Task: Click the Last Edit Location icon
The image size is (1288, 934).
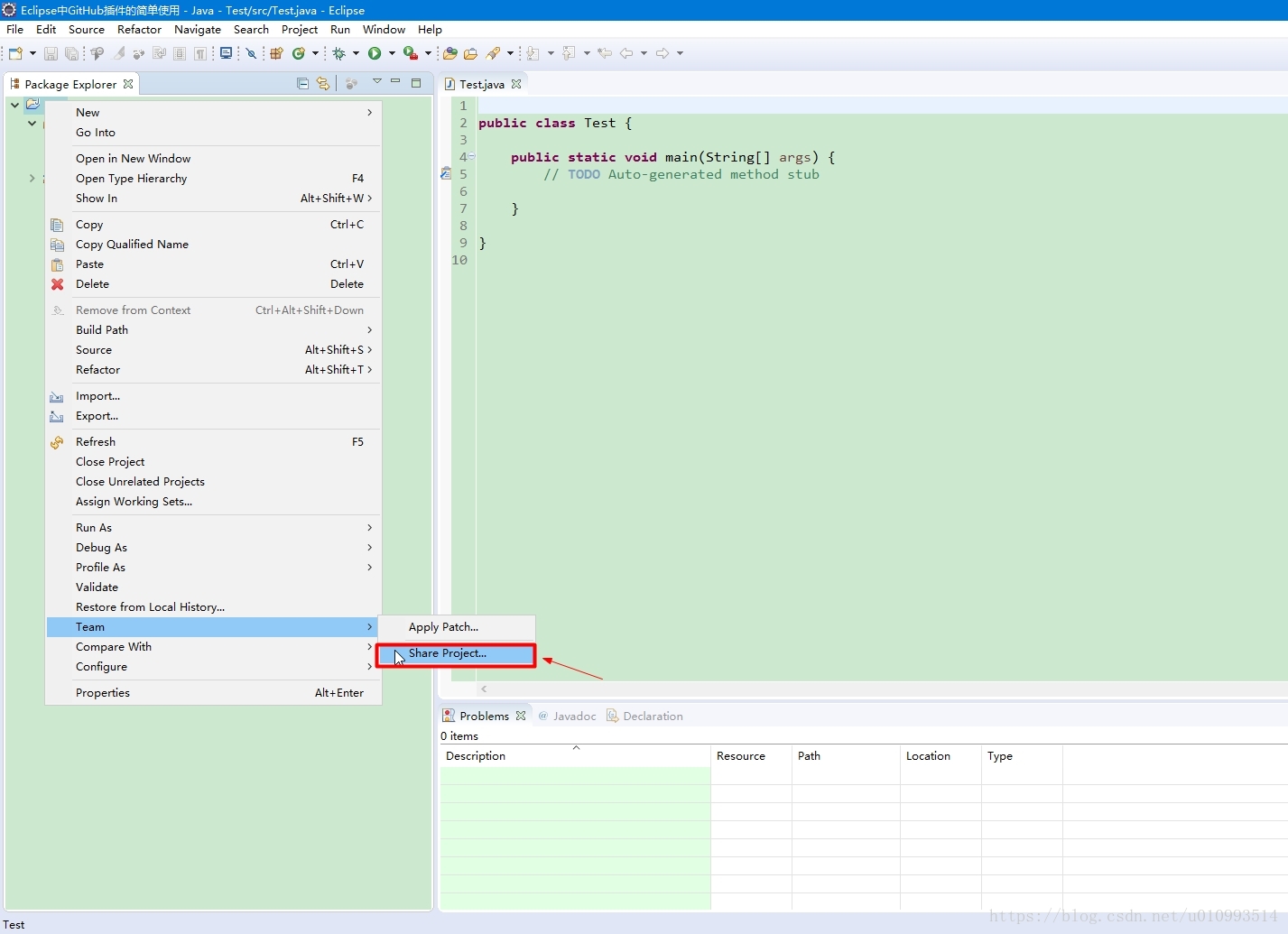Action: click(605, 53)
